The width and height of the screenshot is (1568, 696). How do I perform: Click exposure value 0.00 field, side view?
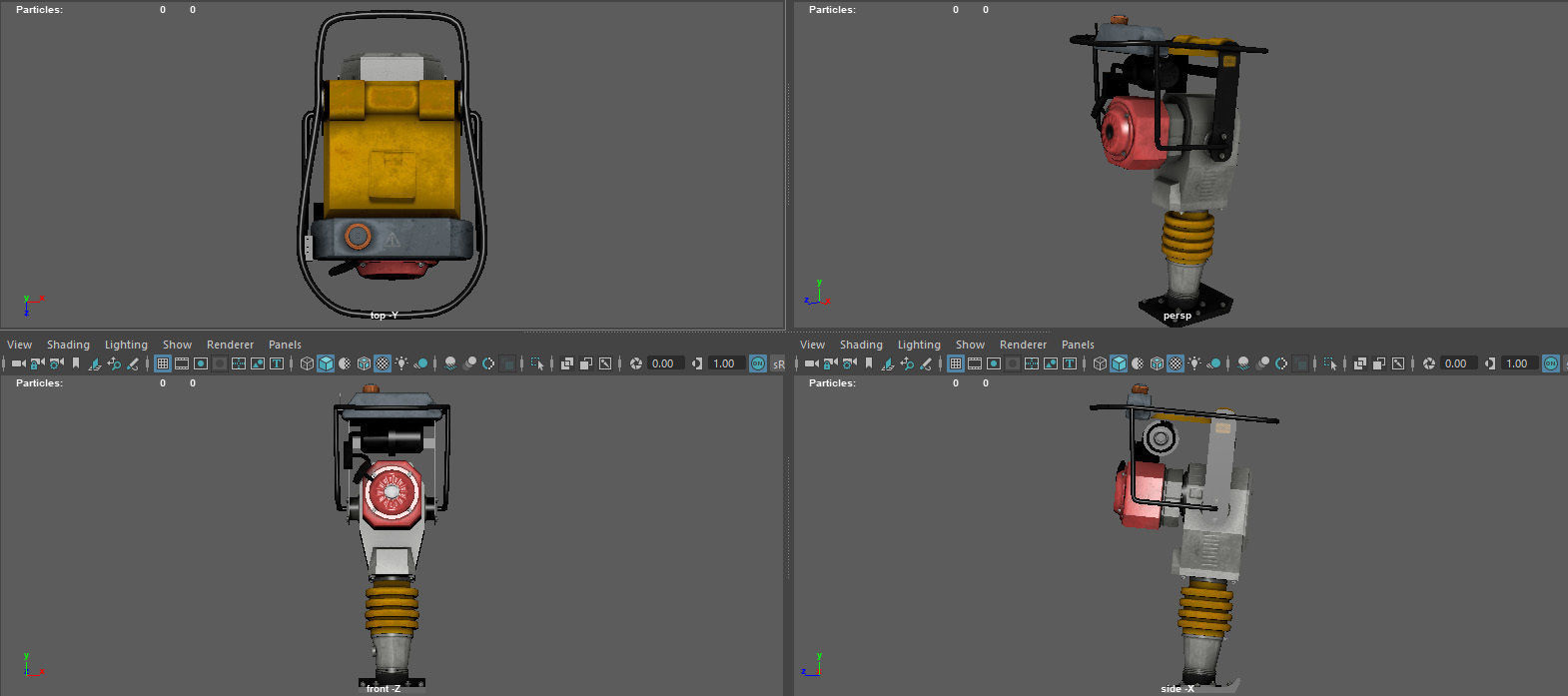click(1458, 363)
